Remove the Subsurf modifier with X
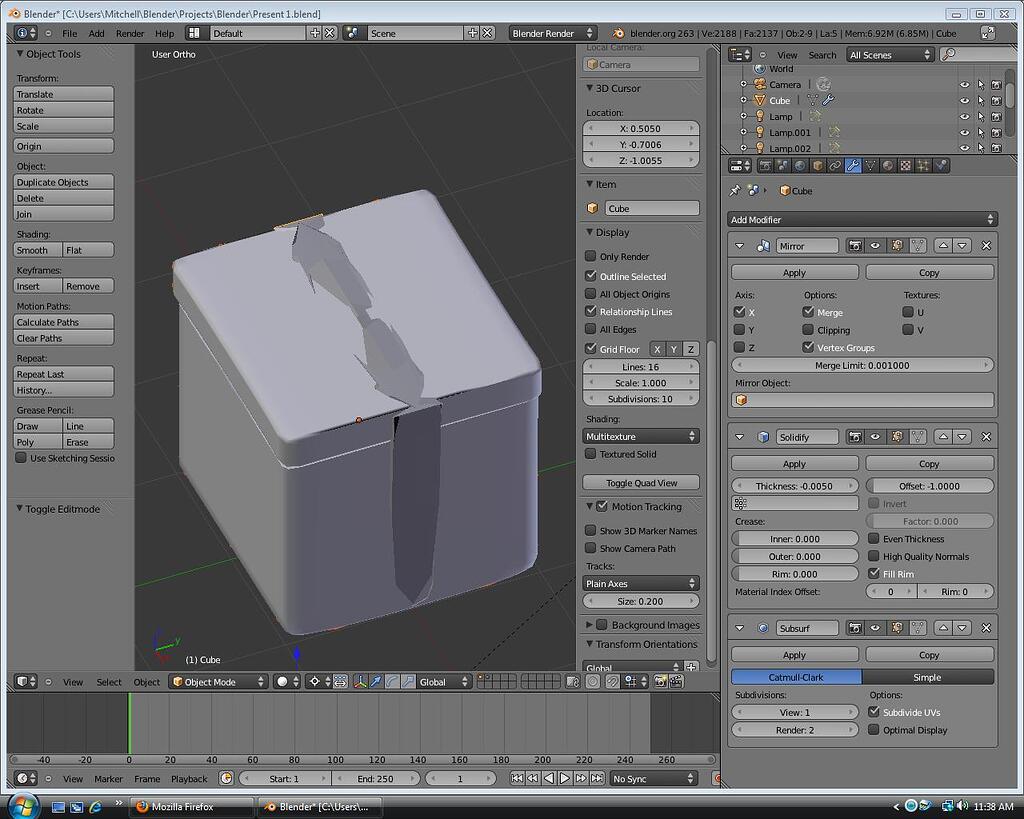Image resolution: width=1024 pixels, height=819 pixels. (987, 628)
